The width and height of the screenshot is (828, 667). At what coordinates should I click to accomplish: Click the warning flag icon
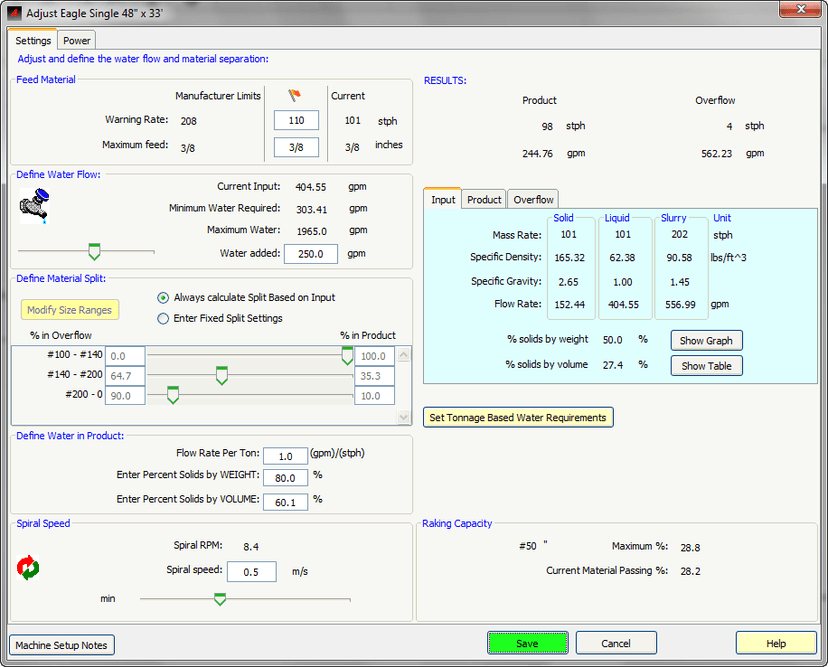(294, 96)
